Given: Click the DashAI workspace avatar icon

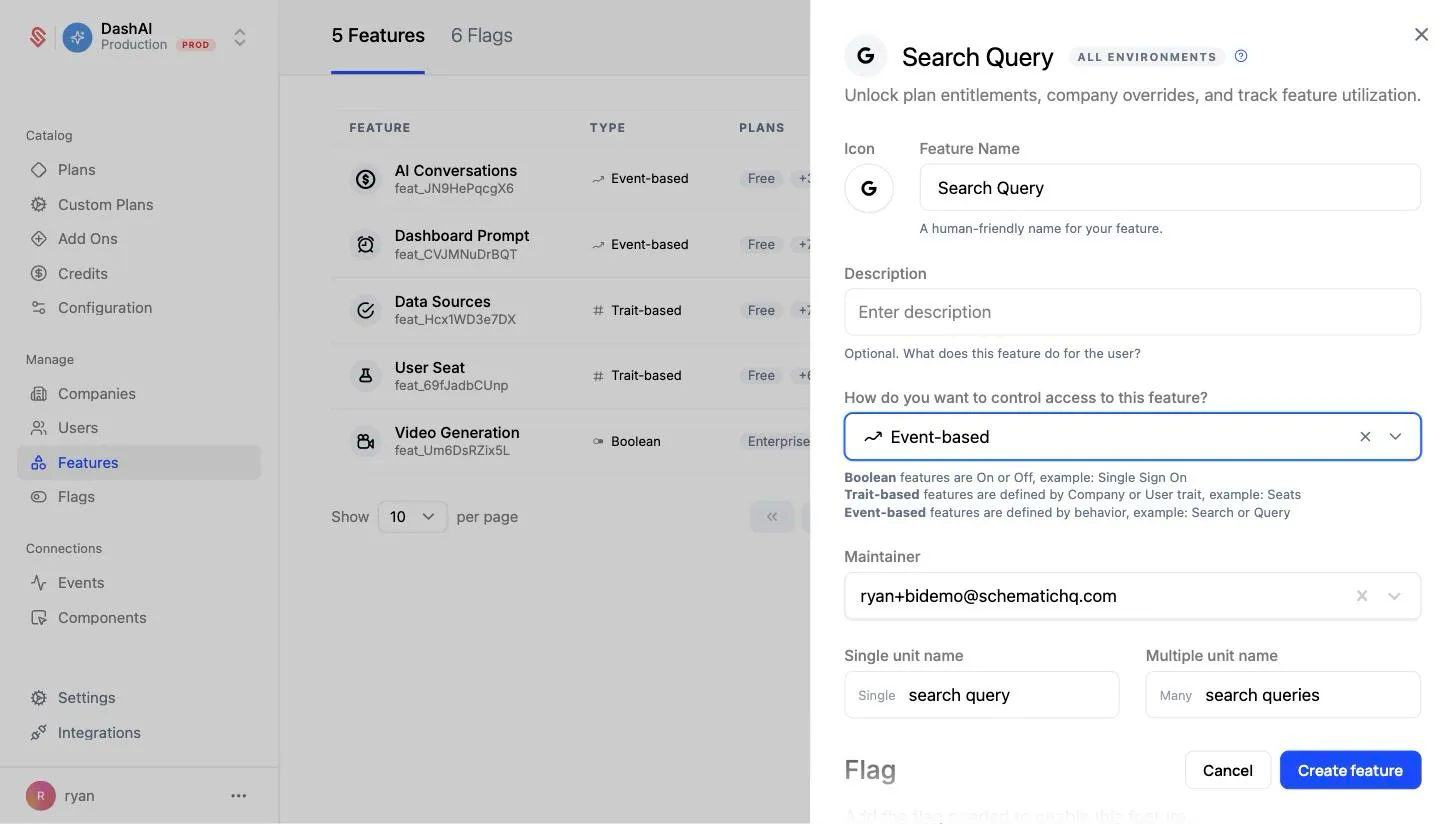Looking at the screenshot, I should click(77, 37).
